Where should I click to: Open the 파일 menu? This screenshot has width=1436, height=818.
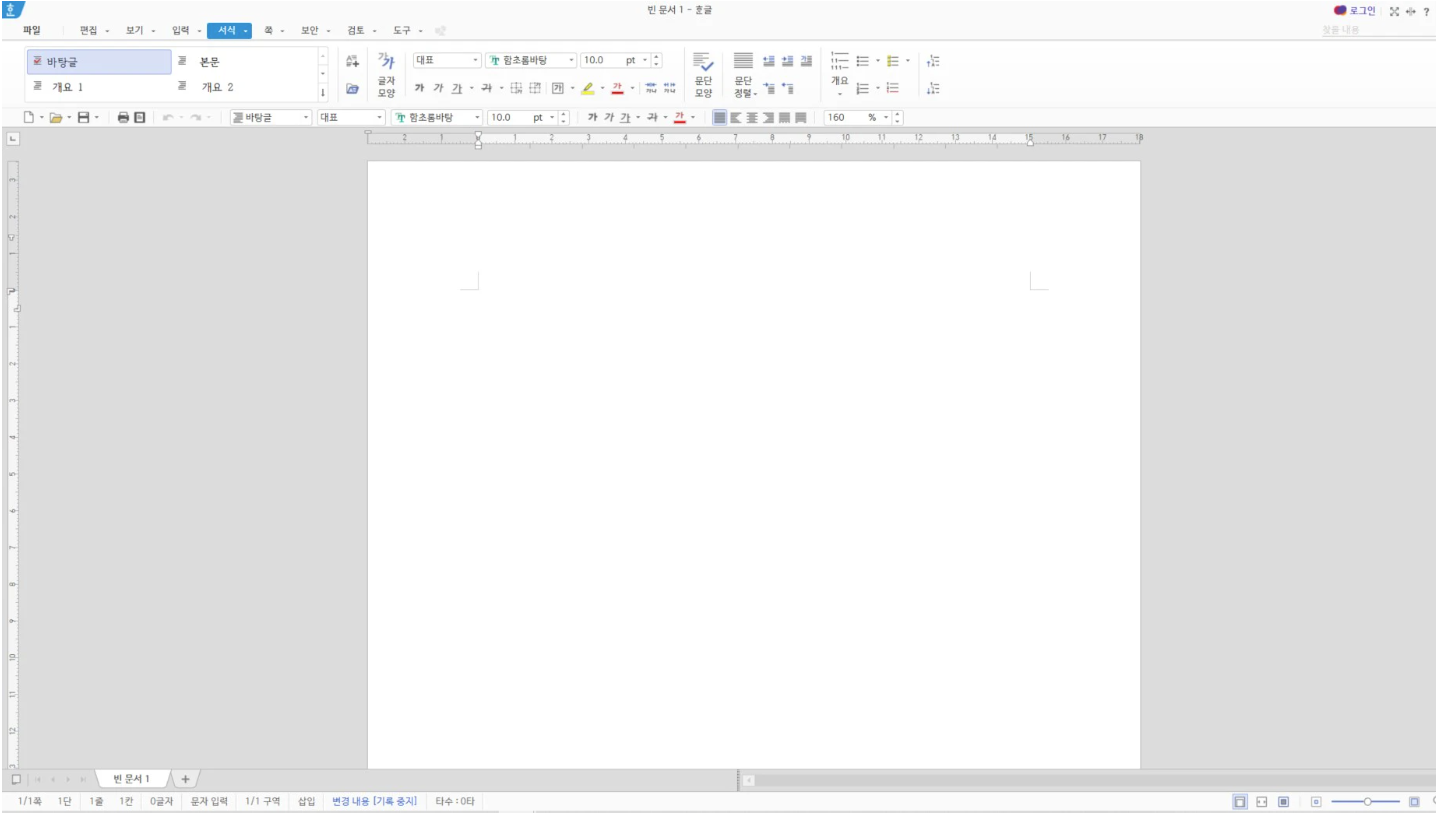pyautogui.click(x=32, y=30)
